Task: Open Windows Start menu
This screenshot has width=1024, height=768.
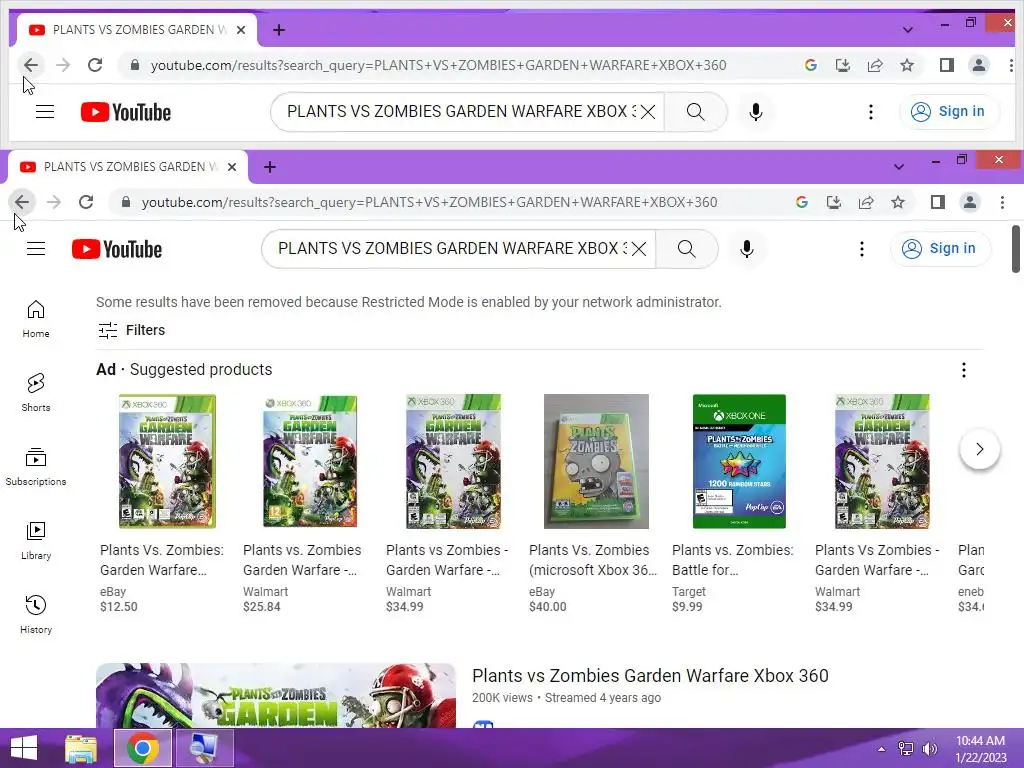Action: tap(24, 748)
